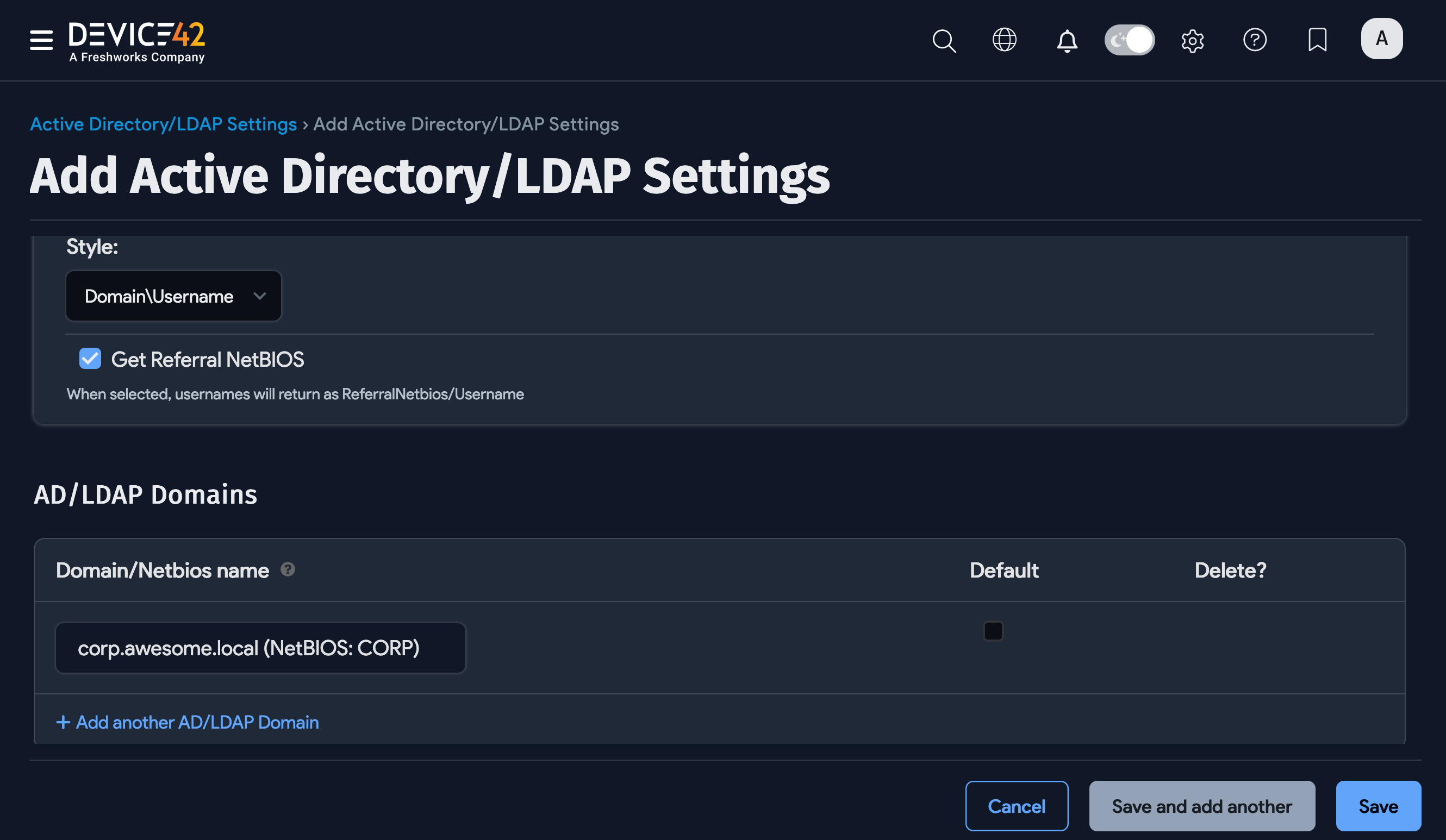Open the user avatar A
This screenshot has height=840, width=1446.
pos(1382,39)
